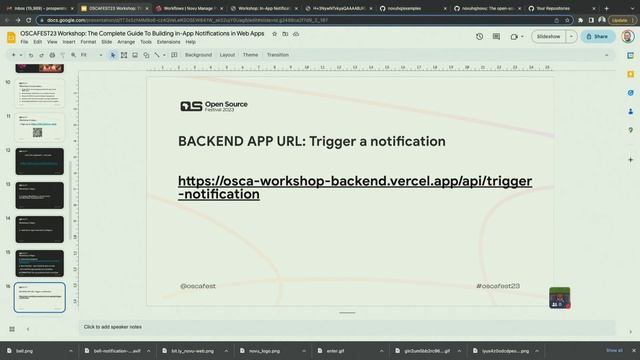
Task: Open the File menu
Action: (24, 42)
